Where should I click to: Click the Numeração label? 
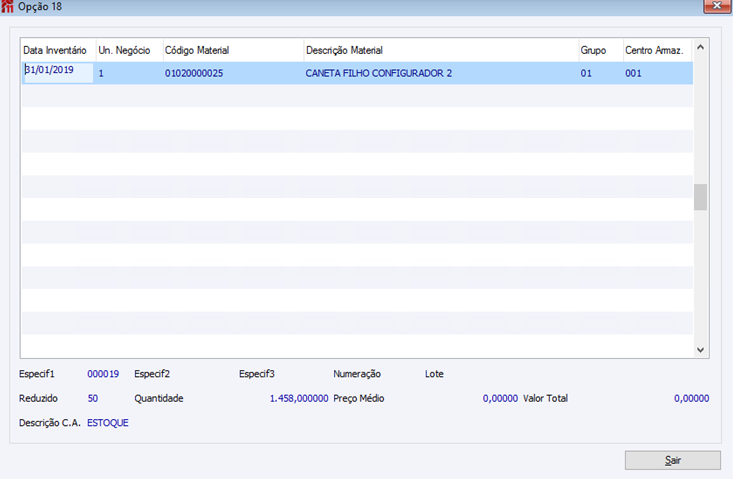click(x=357, y=374)
